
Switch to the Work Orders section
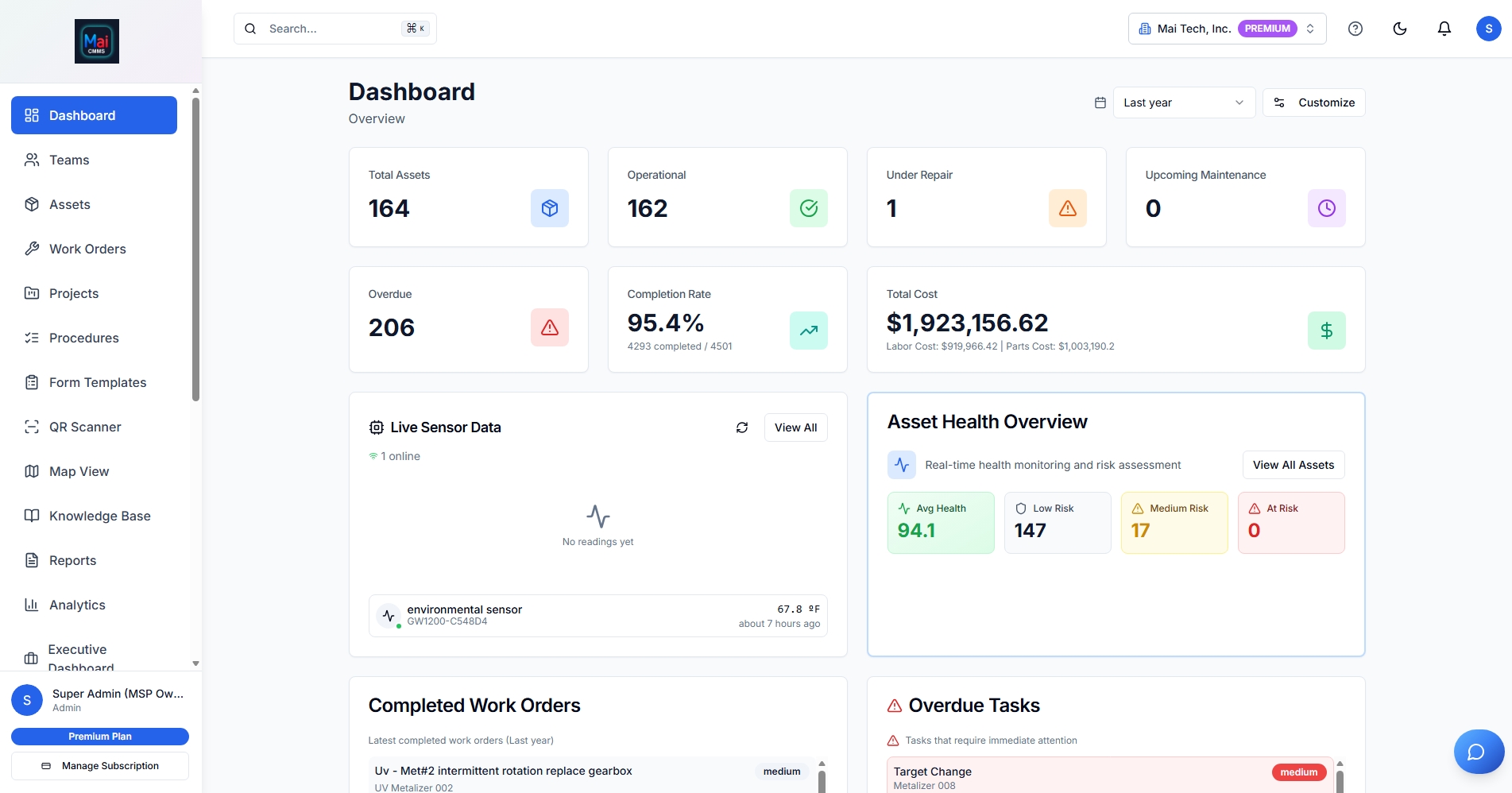tap(87, 249)
